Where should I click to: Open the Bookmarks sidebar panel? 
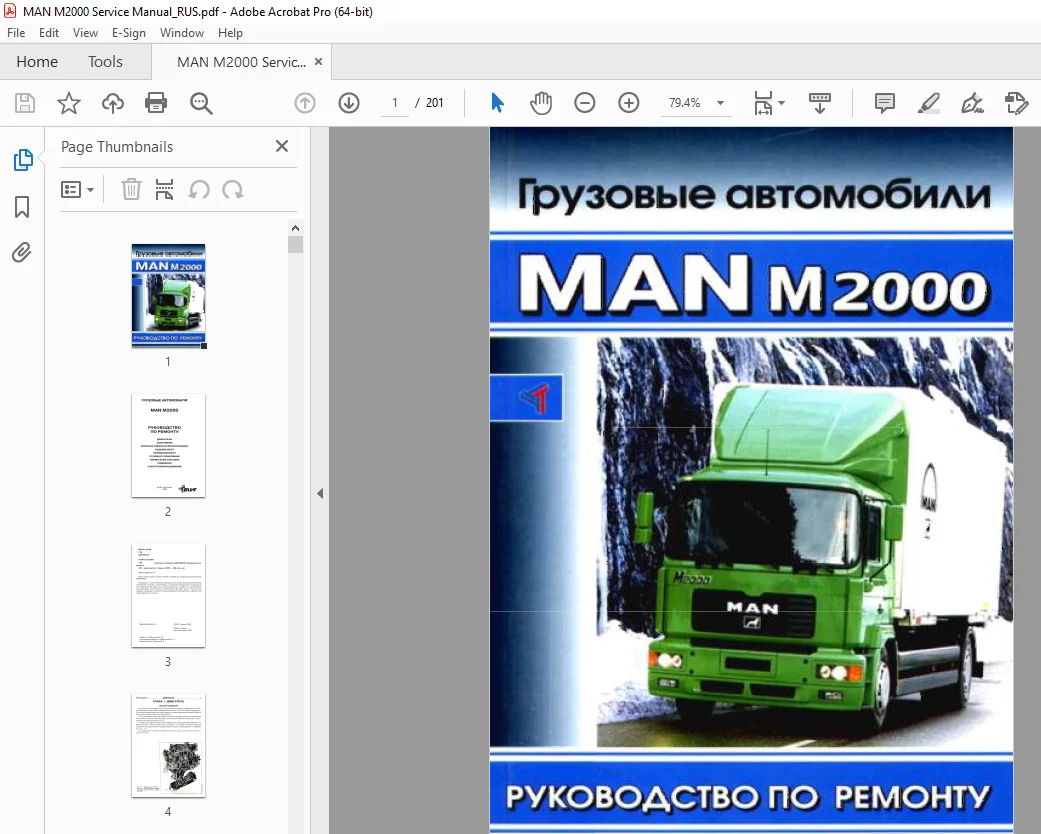click(x=22, y=207)
